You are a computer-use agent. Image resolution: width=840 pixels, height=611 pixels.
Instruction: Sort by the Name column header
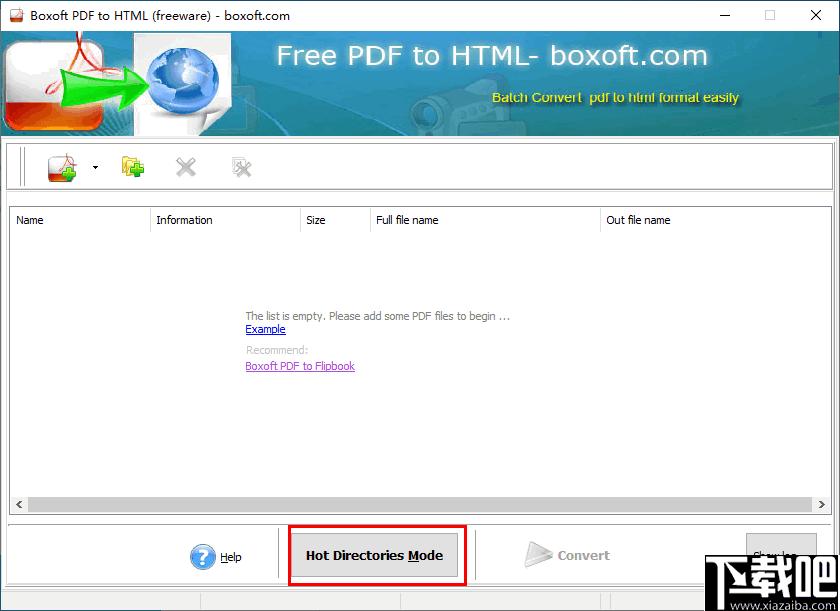coord(80,220)
